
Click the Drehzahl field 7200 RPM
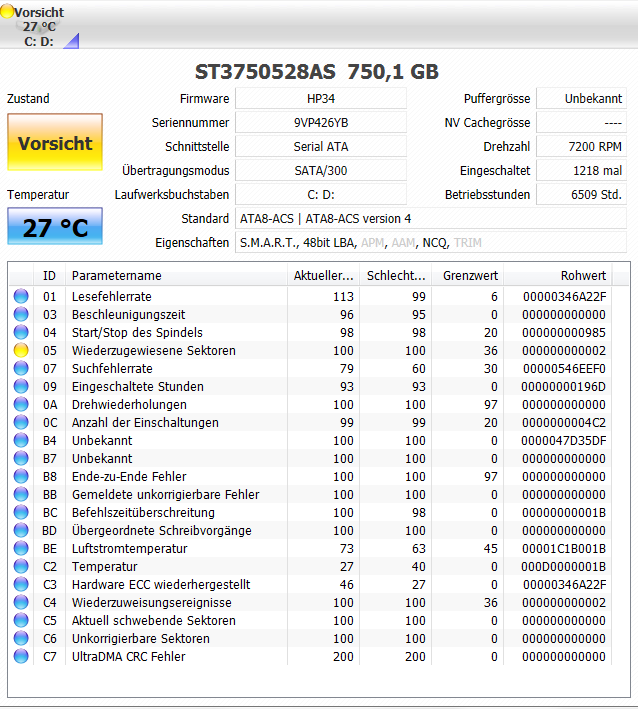581,147
